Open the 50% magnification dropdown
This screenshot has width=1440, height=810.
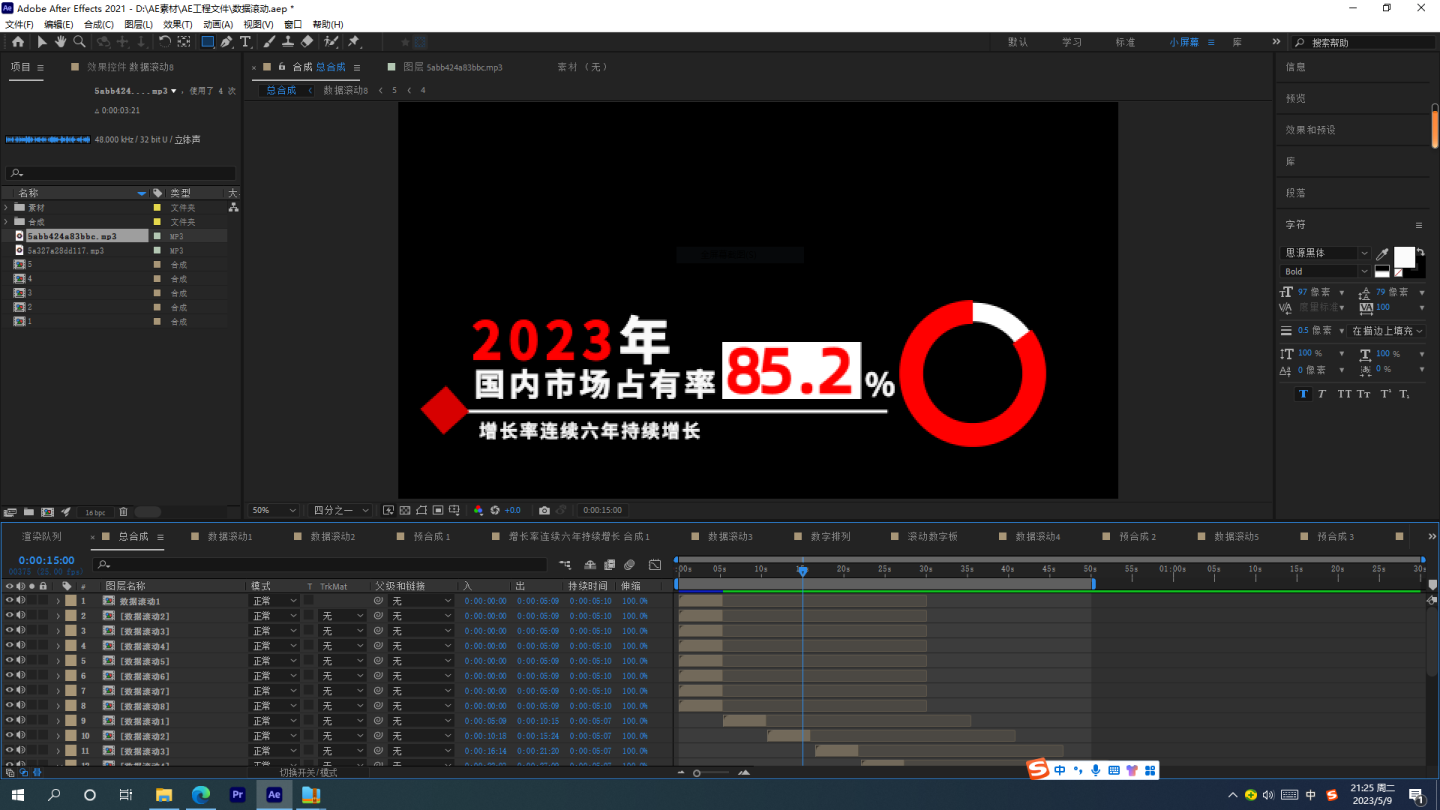[274, 510]
